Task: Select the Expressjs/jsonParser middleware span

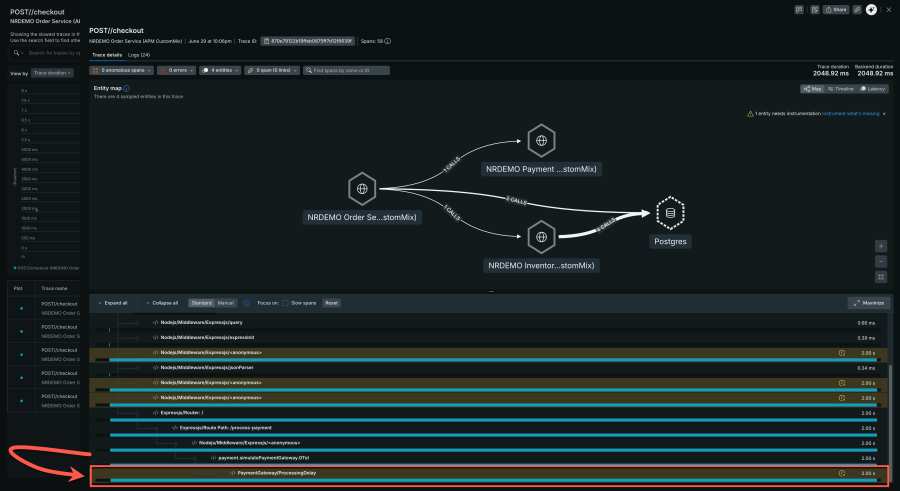Action: point(488,368)
